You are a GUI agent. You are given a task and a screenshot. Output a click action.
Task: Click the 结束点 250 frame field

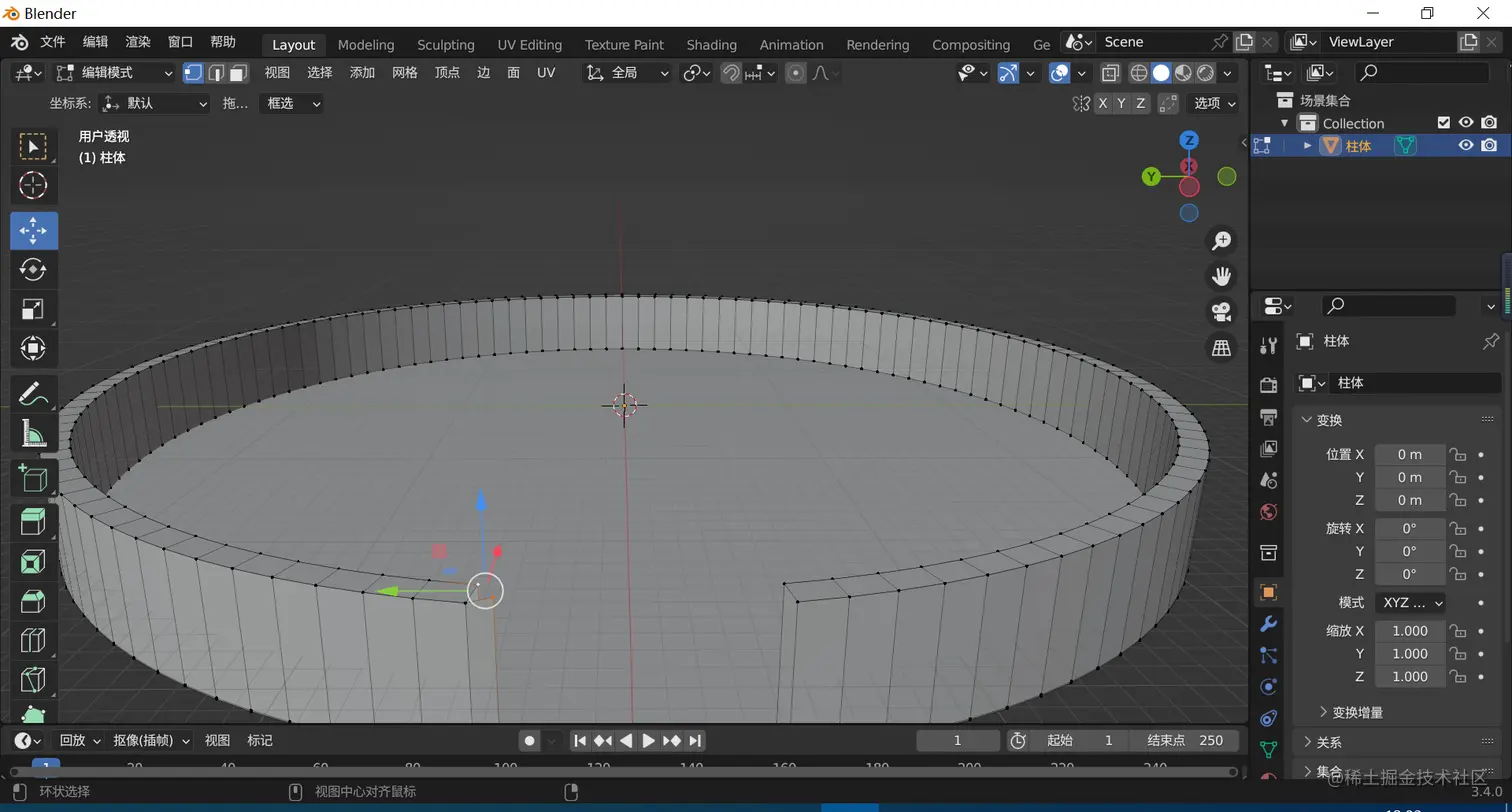(1186, 740)
